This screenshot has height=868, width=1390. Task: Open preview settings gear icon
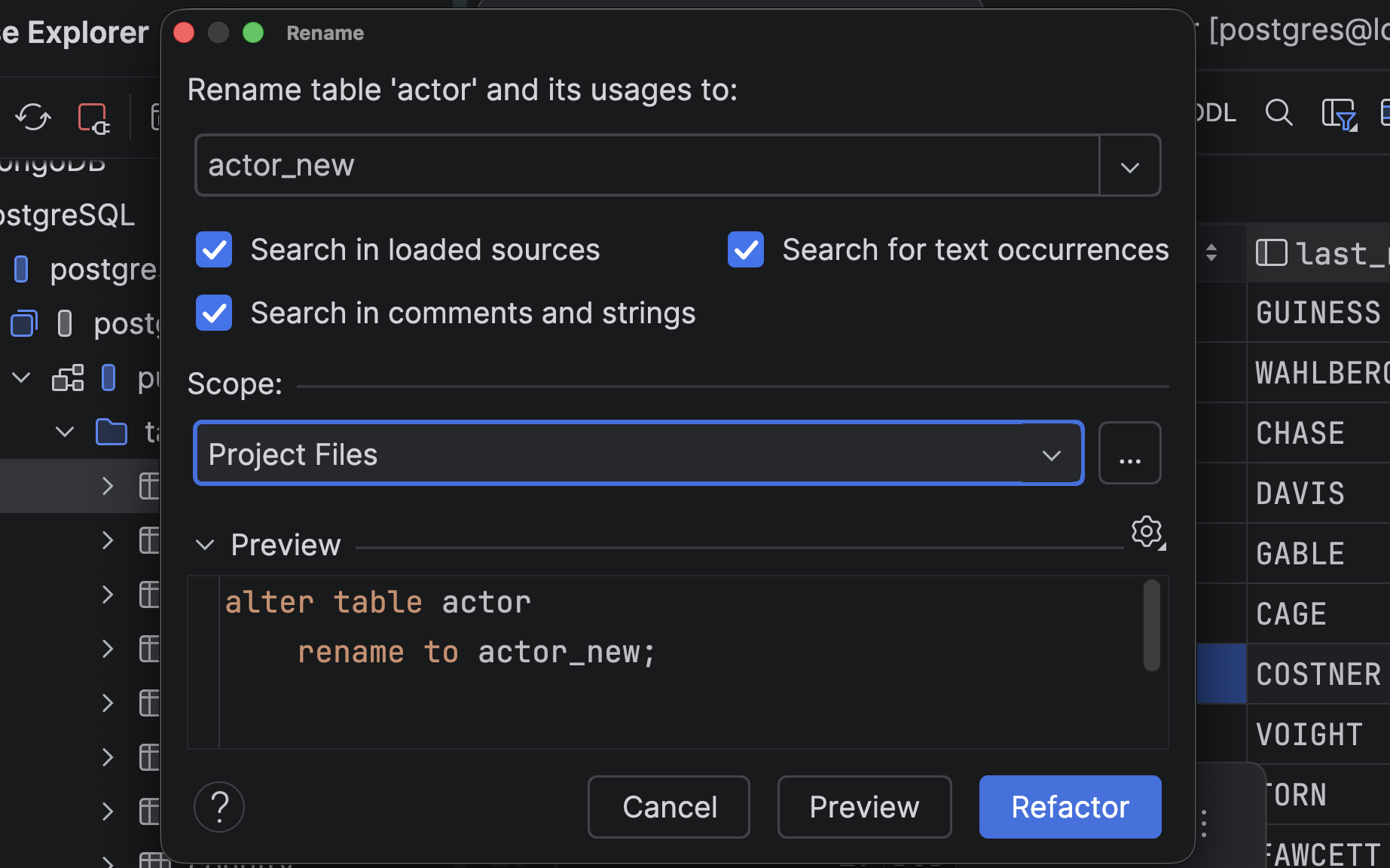1148,533
